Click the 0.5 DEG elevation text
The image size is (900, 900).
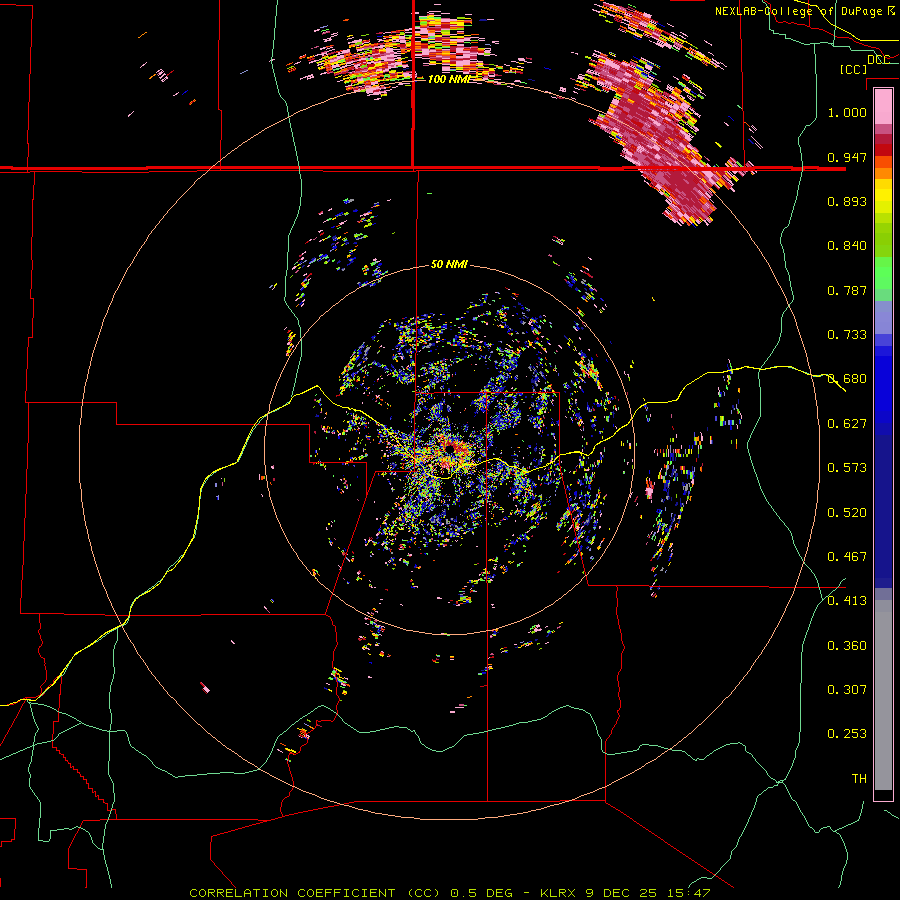pos(481,893)
